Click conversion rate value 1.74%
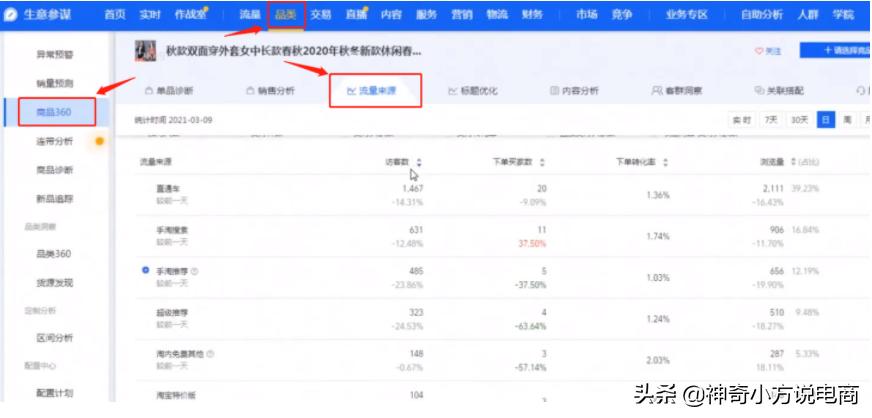 [658, 236]
